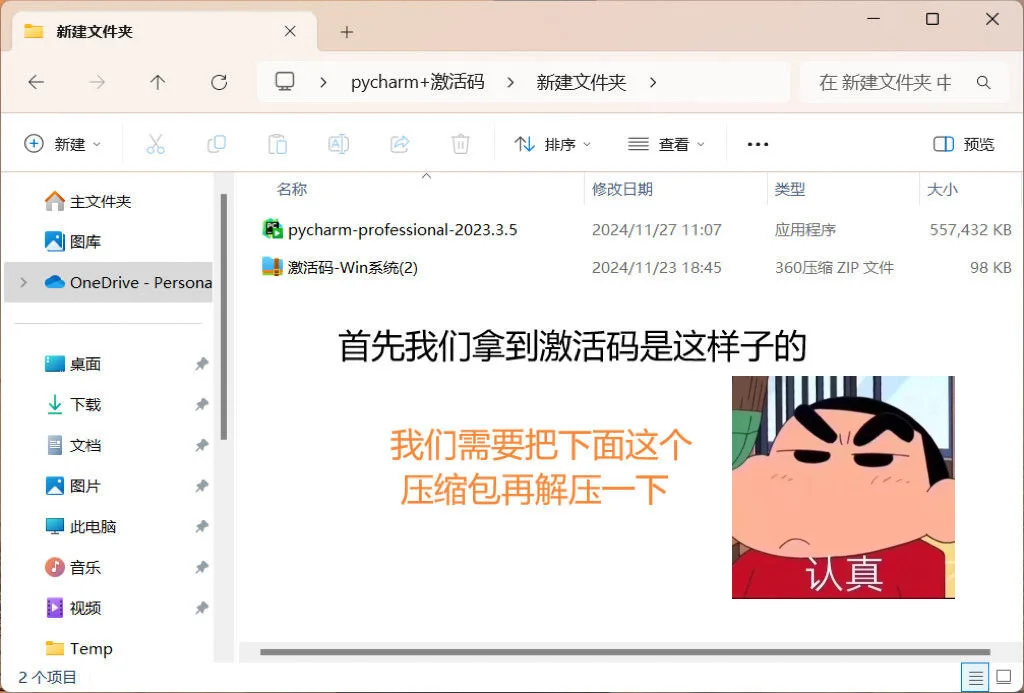Select the Cut icon in the toolbar

coord(155,144)
